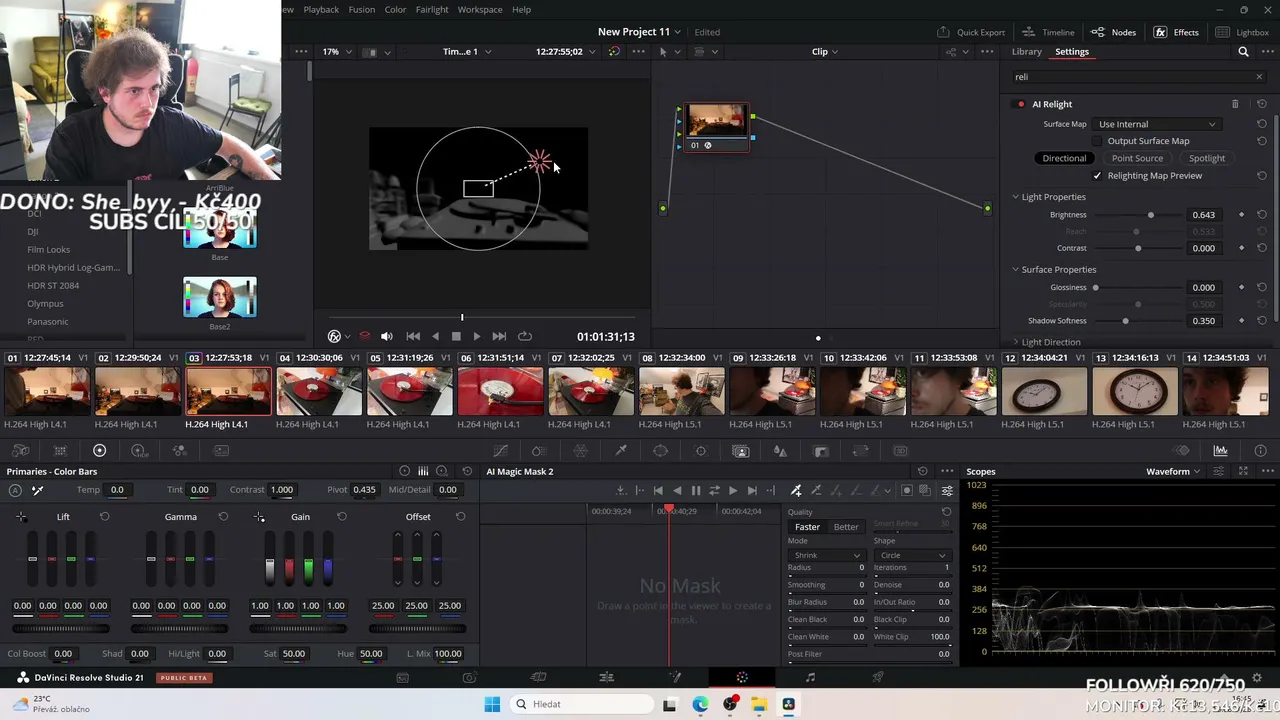Reset the Brightness slider value
Screen dimensions: 1280x720
[1262, 215]
